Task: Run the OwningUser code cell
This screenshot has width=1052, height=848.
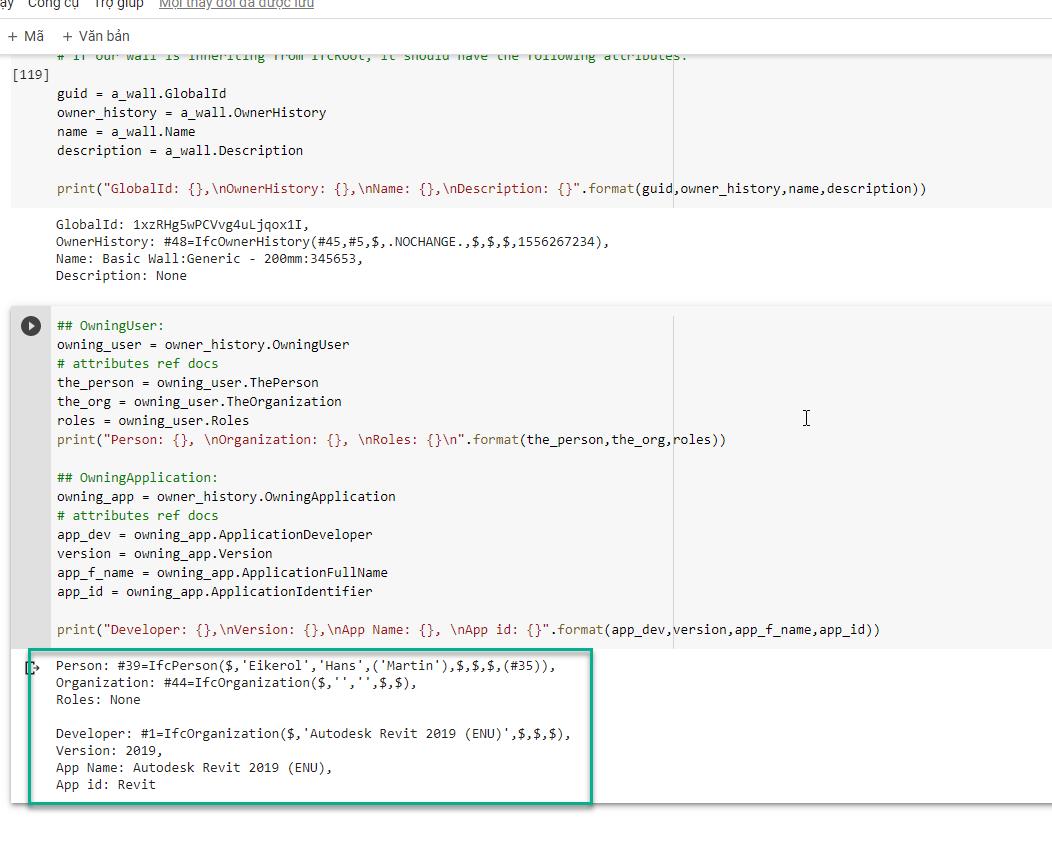Action: (30, 325)
